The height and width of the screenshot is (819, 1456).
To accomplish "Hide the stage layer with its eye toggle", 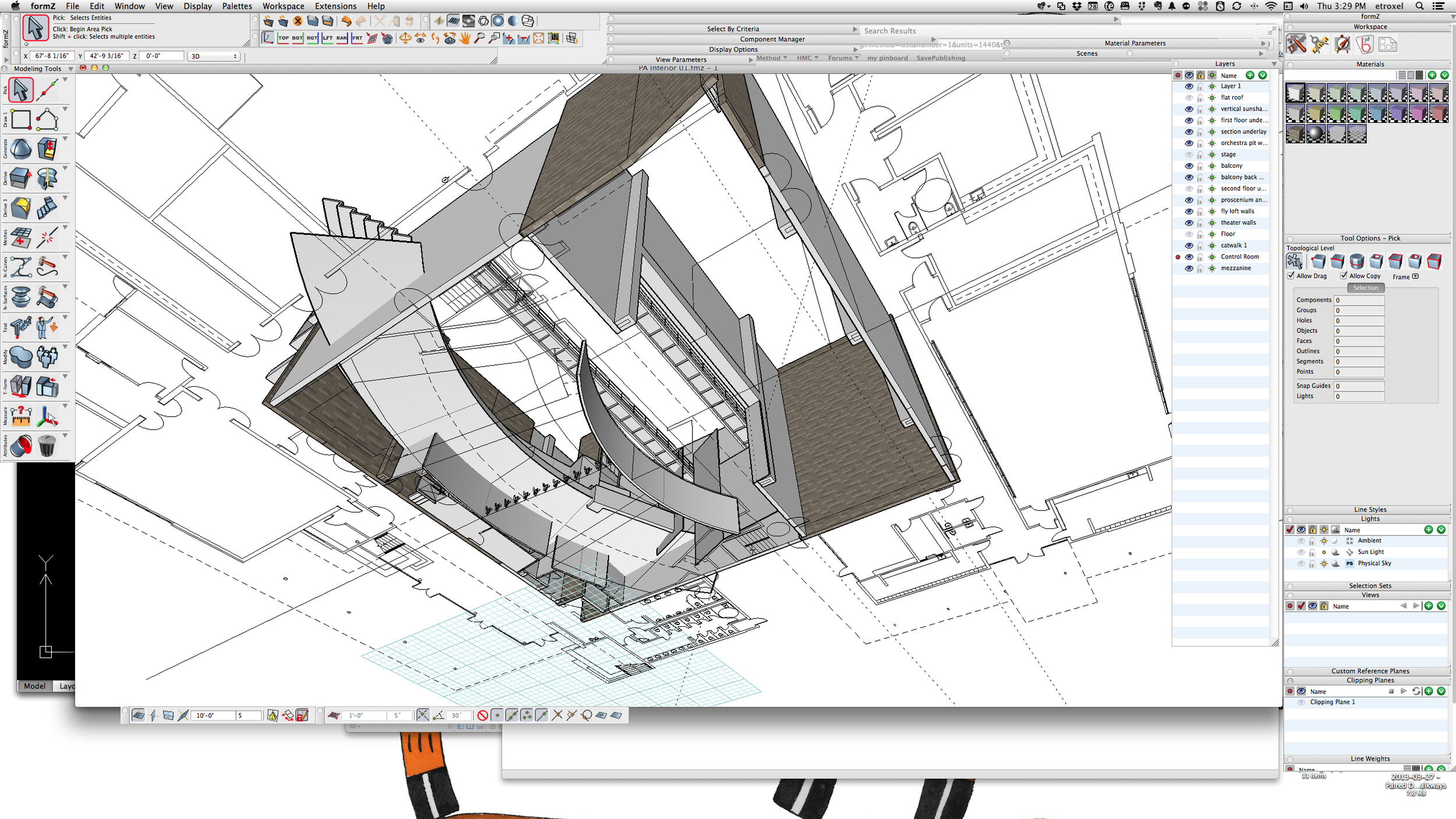I will tap(1189, 154).
